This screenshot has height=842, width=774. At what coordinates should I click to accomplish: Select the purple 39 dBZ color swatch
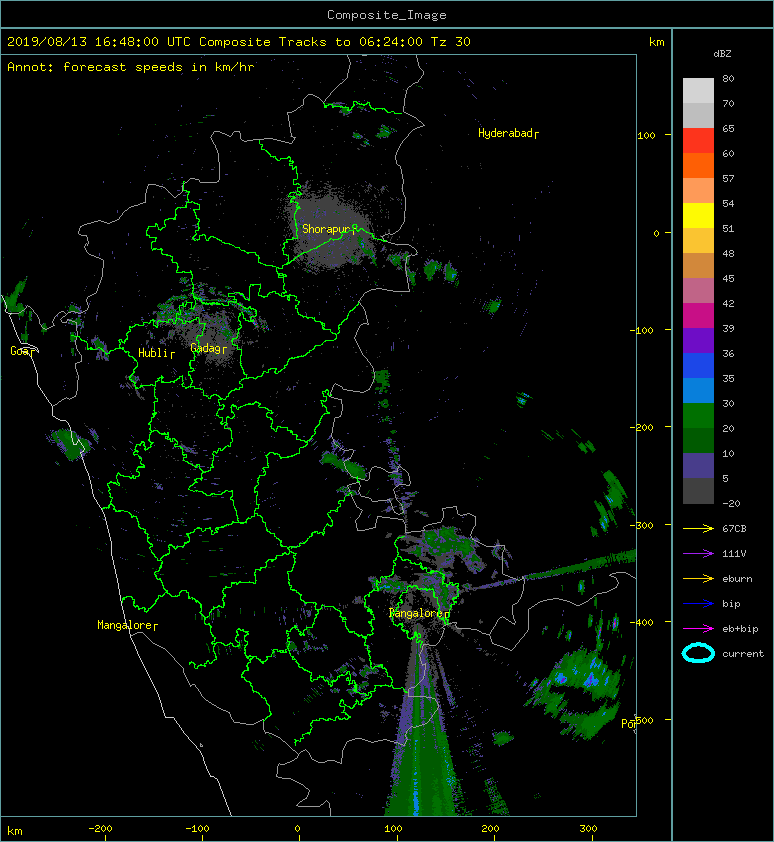coord(698,340)
